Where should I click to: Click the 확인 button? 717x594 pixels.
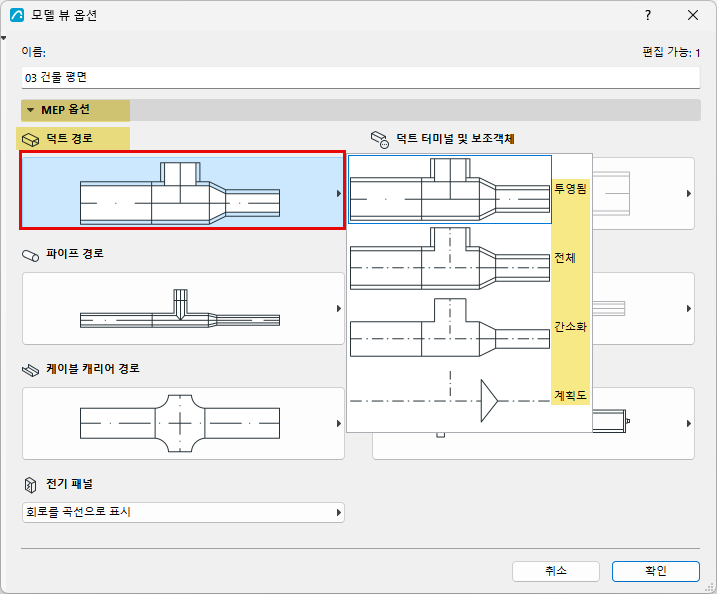coord(656,571)
